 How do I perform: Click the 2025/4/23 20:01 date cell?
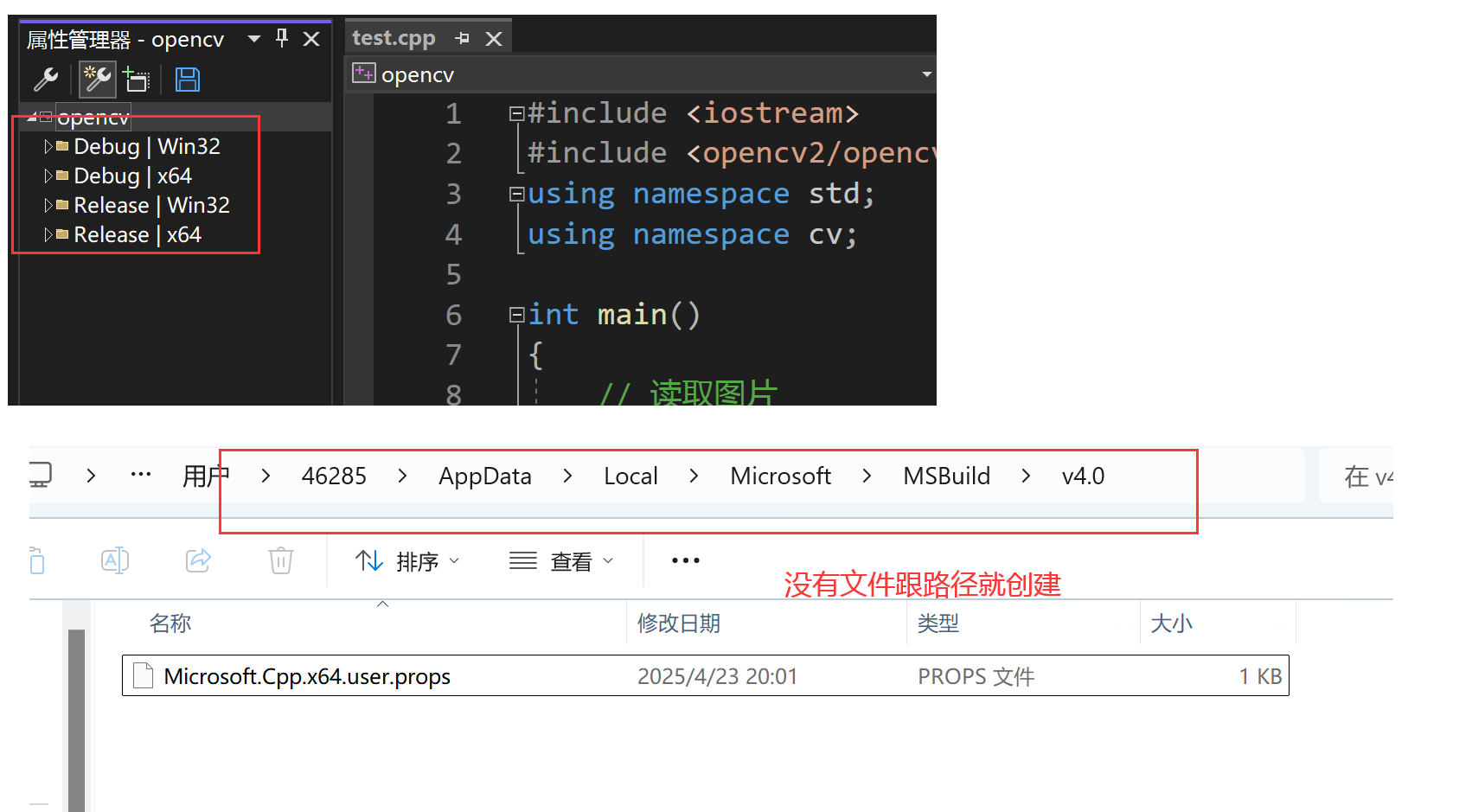(x=718, y=677)
